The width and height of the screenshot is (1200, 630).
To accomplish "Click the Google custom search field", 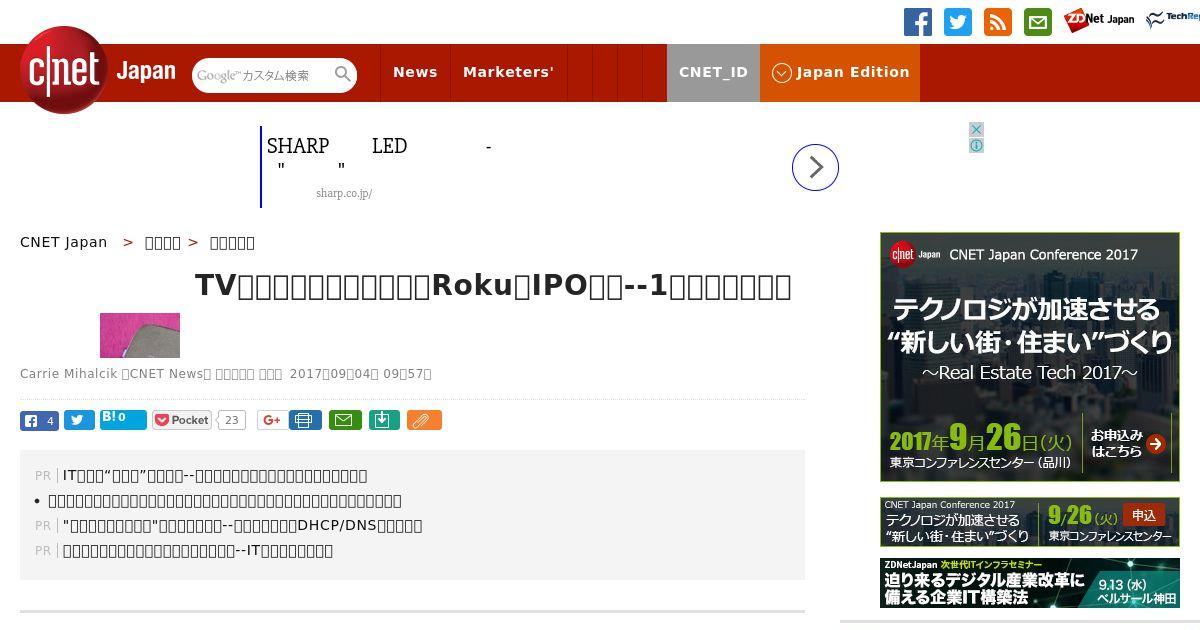I will tap(262, 75).
